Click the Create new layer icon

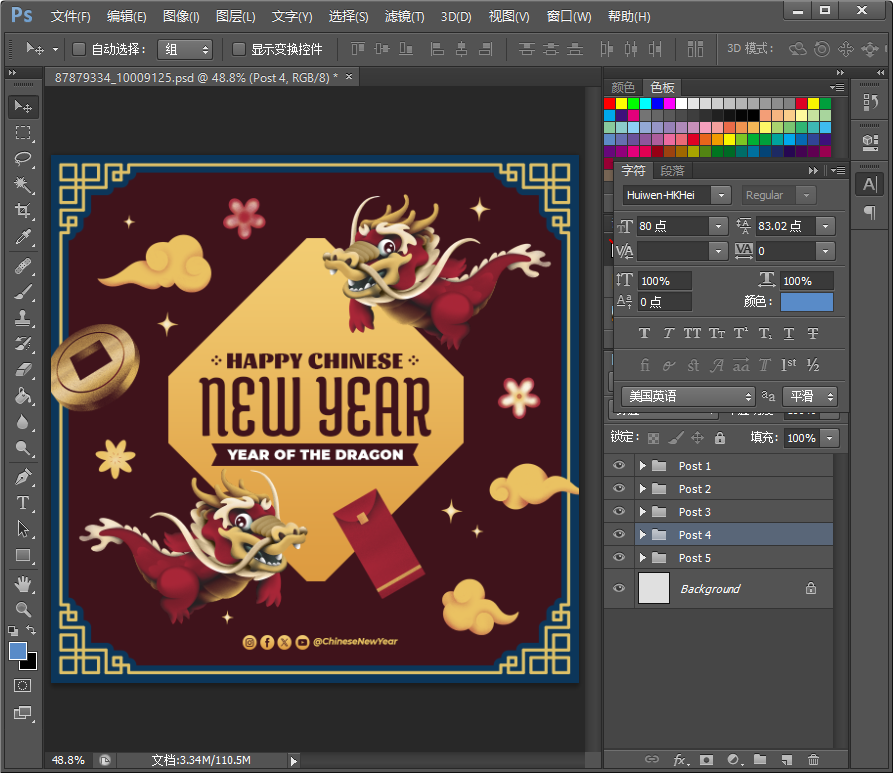coord(787,760)
